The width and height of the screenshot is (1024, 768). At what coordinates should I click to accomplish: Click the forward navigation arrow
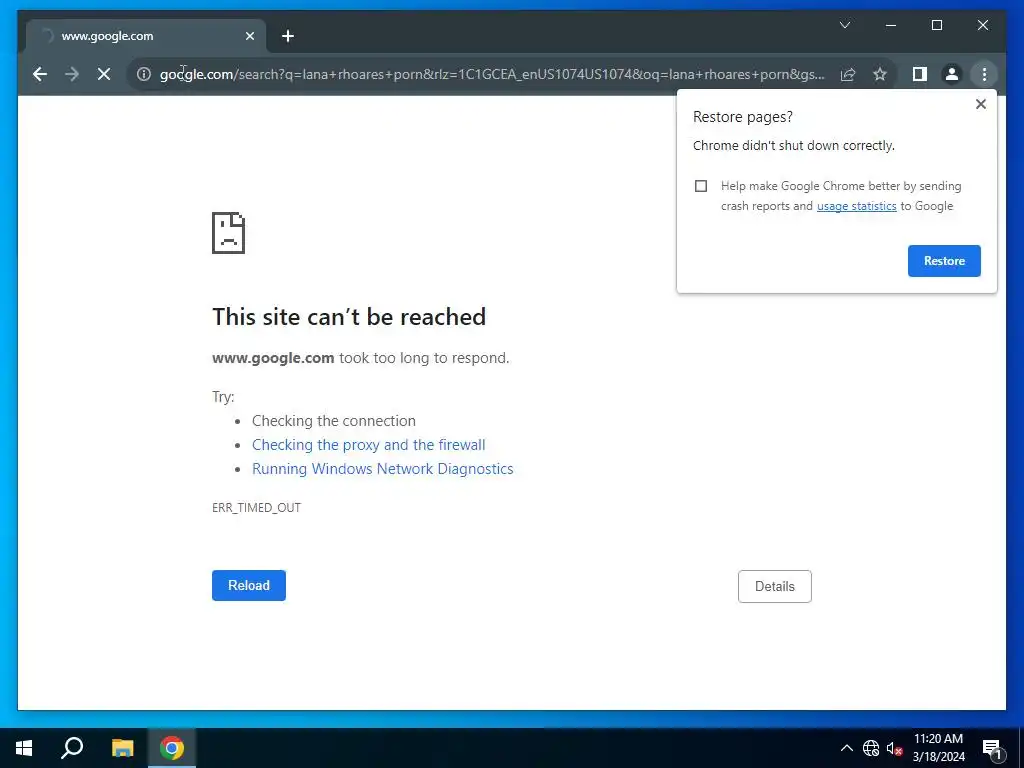tap(72, 74)
